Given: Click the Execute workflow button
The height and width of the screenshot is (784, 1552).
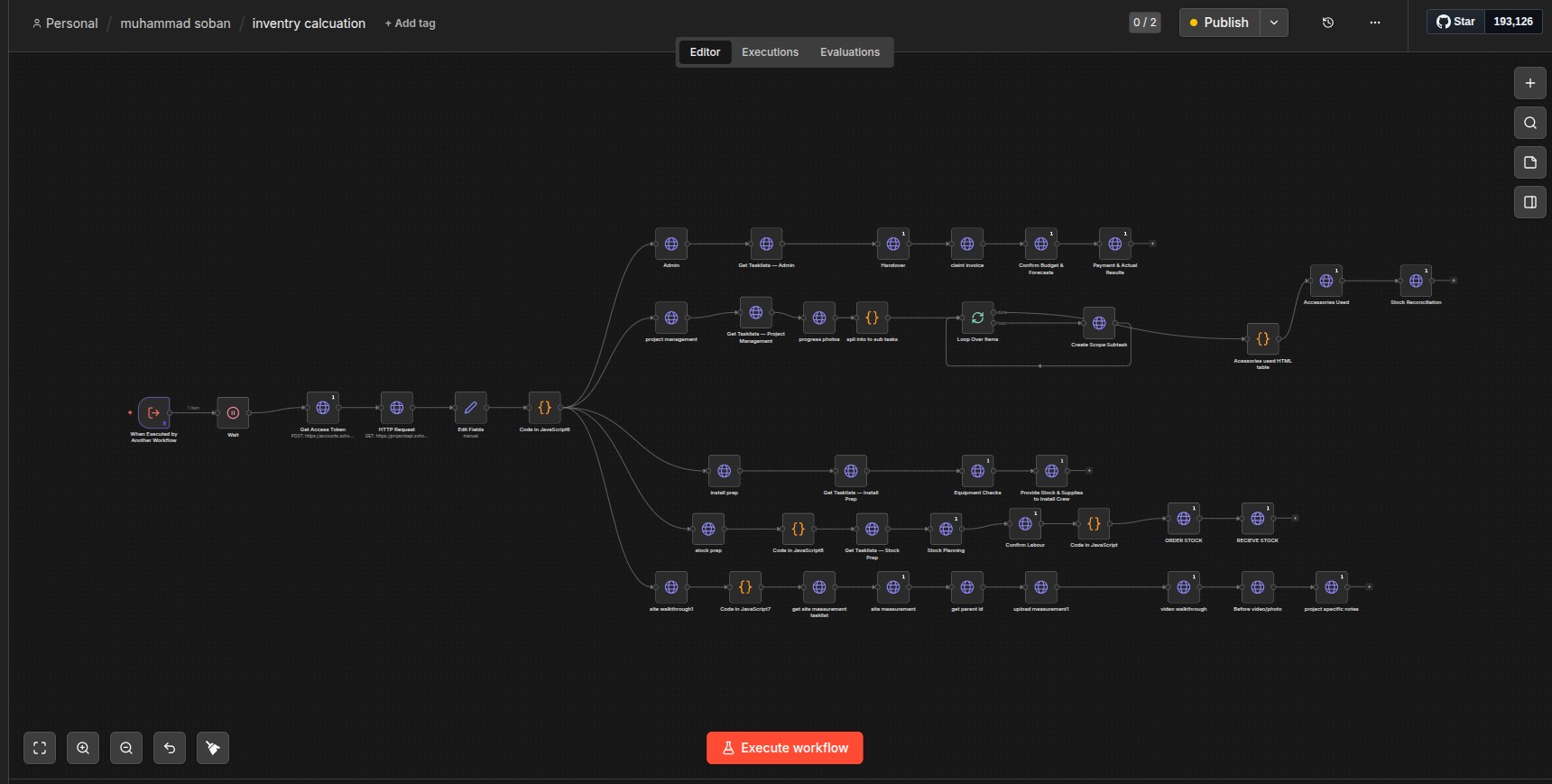Looking at the screenshot, I should pyautogui.click(x=785, y=748).
